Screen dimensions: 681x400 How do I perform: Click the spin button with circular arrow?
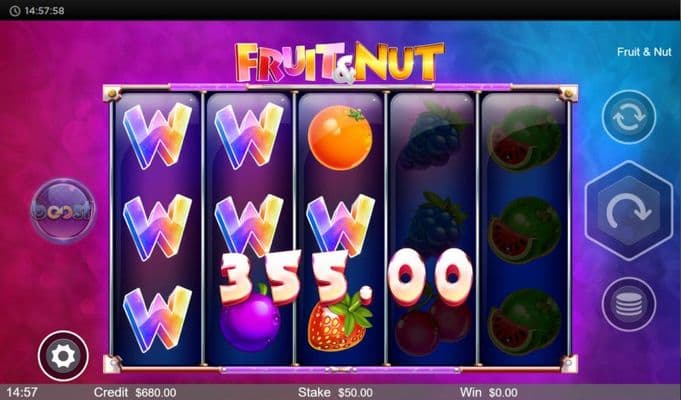coord(628,211)
